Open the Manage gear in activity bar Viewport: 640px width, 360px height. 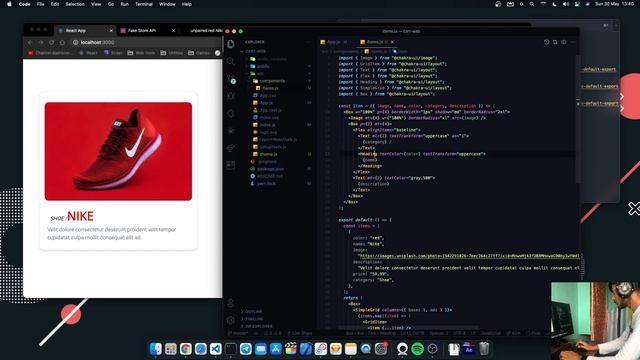tap(231, 321)
